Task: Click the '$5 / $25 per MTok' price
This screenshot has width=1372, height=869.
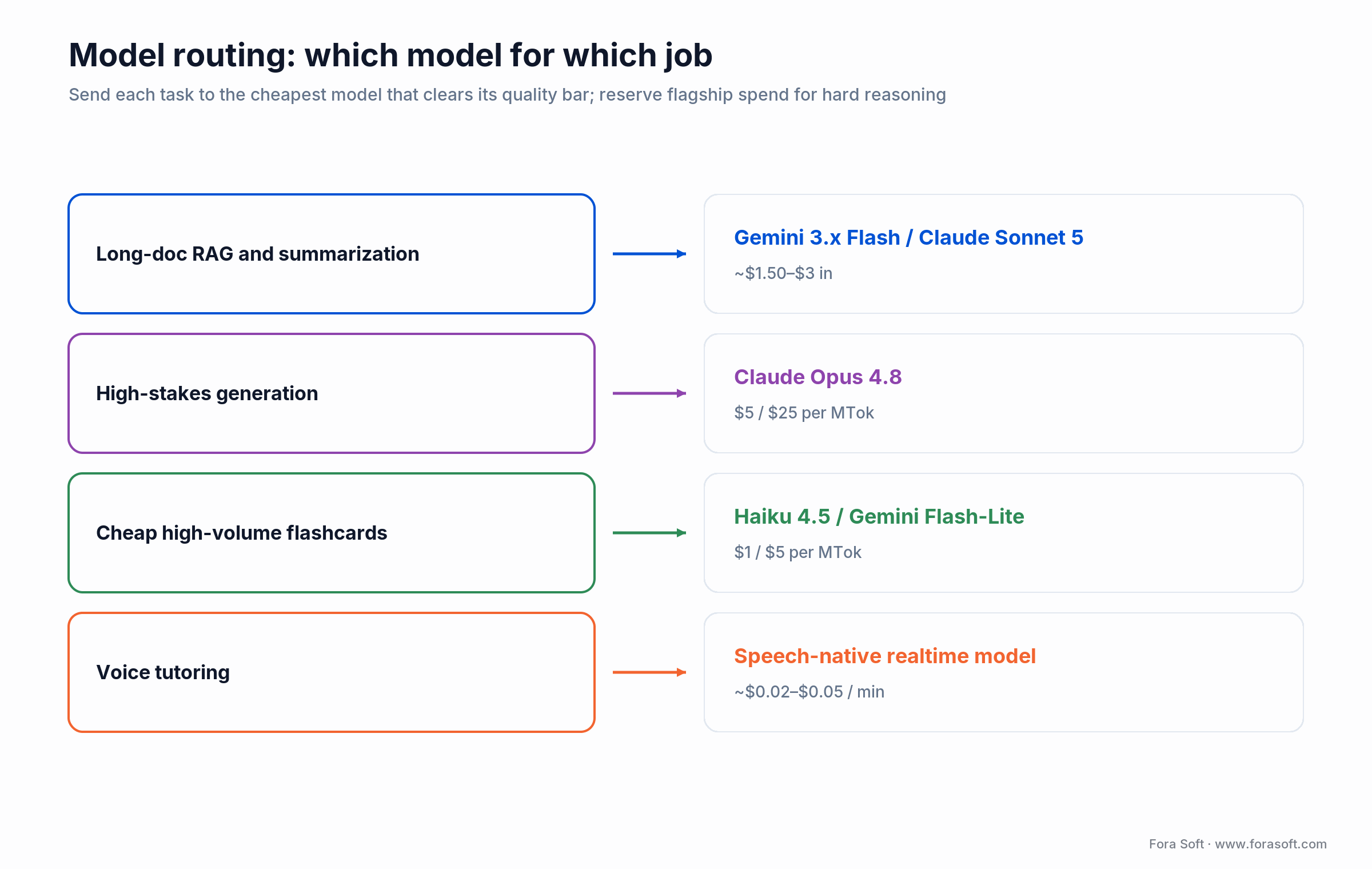Action: (804, 413)
